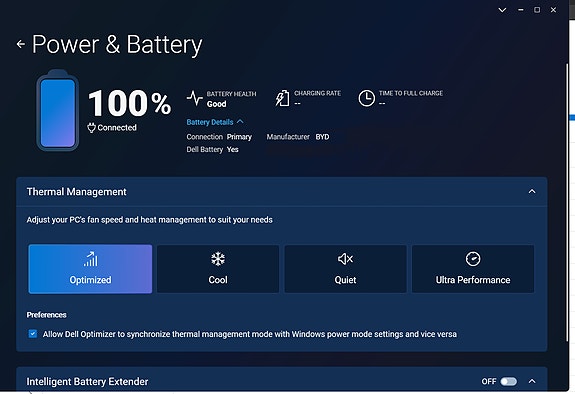Screen dimensions: 575x394
Task: Maximize the Dell Optimizer window
Action: pyautogui.click(x=537, y=10)
